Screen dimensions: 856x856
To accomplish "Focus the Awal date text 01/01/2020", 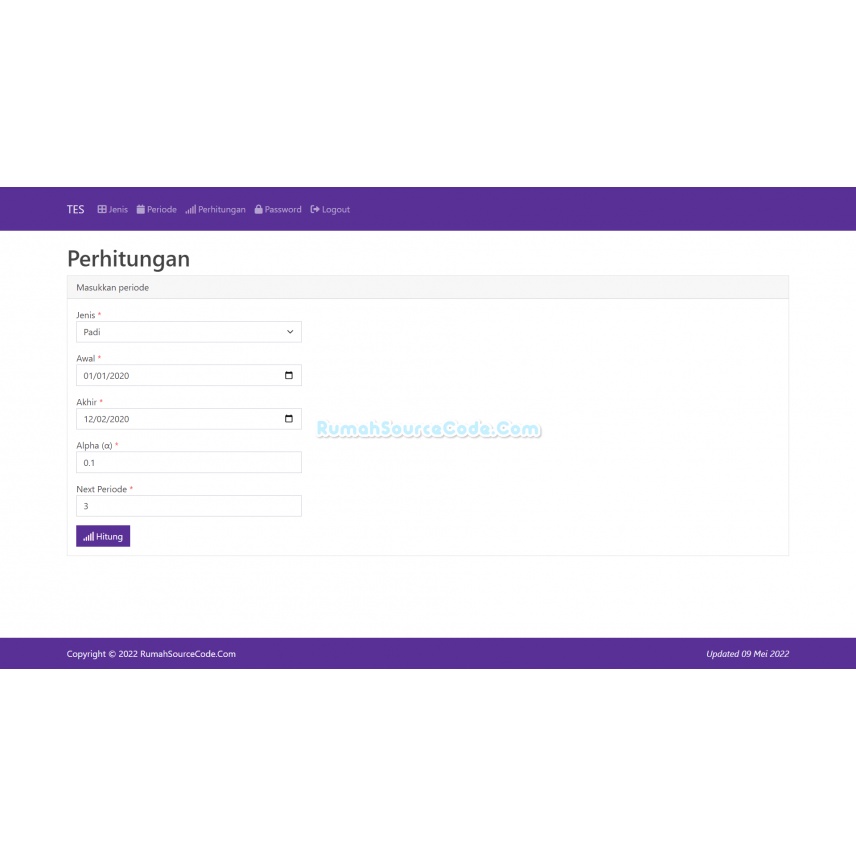I will coord(107,376).
